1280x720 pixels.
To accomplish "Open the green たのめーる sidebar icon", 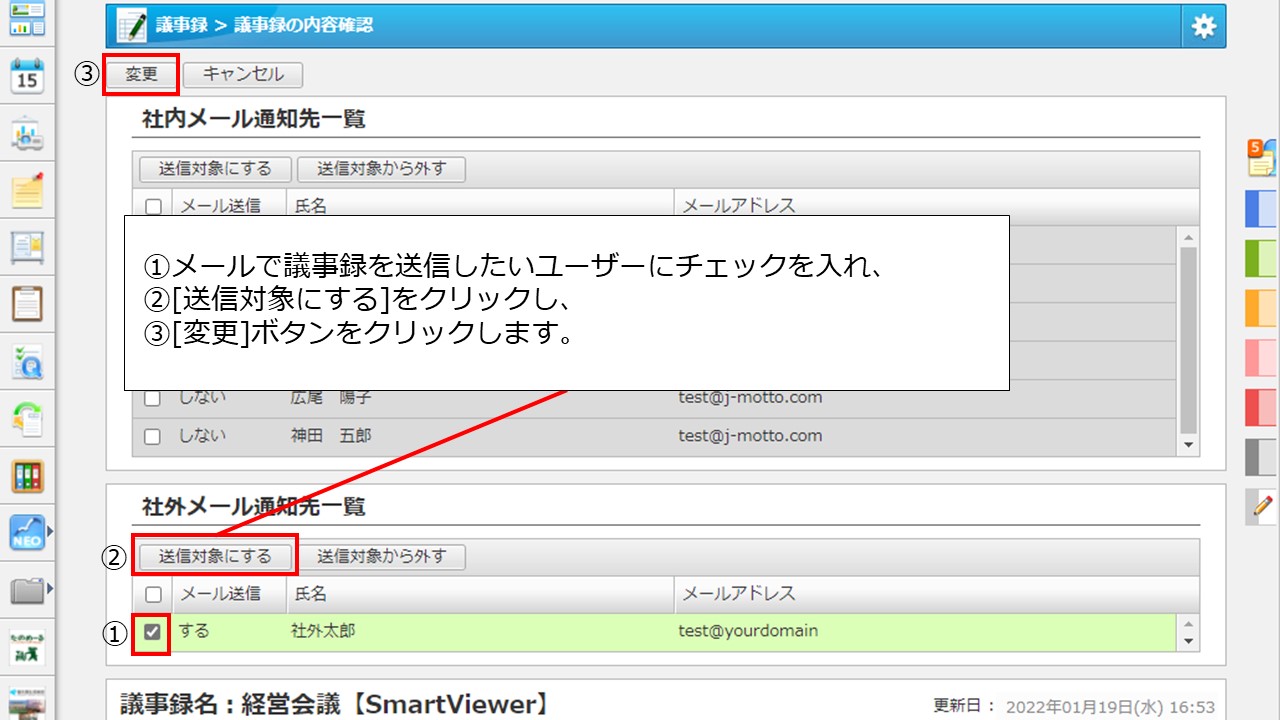I will tap(27, 648).
